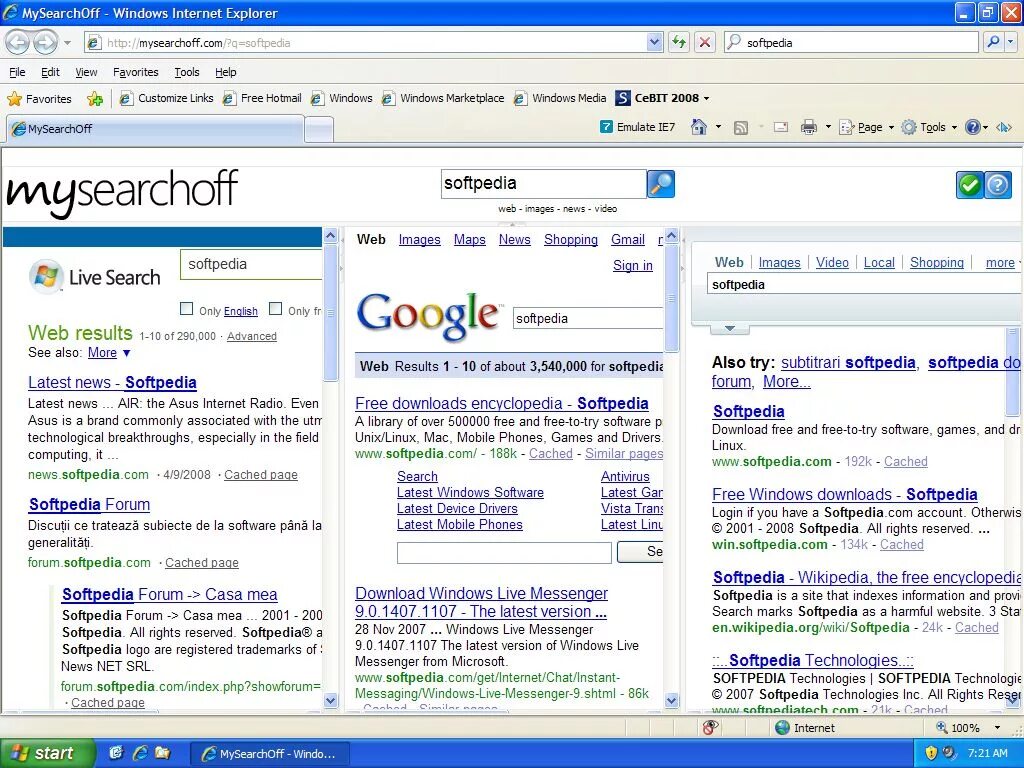Click the IE Help question mark icon
The image size is (1024, 768).
pyautogui.click(x=972, y=127)
